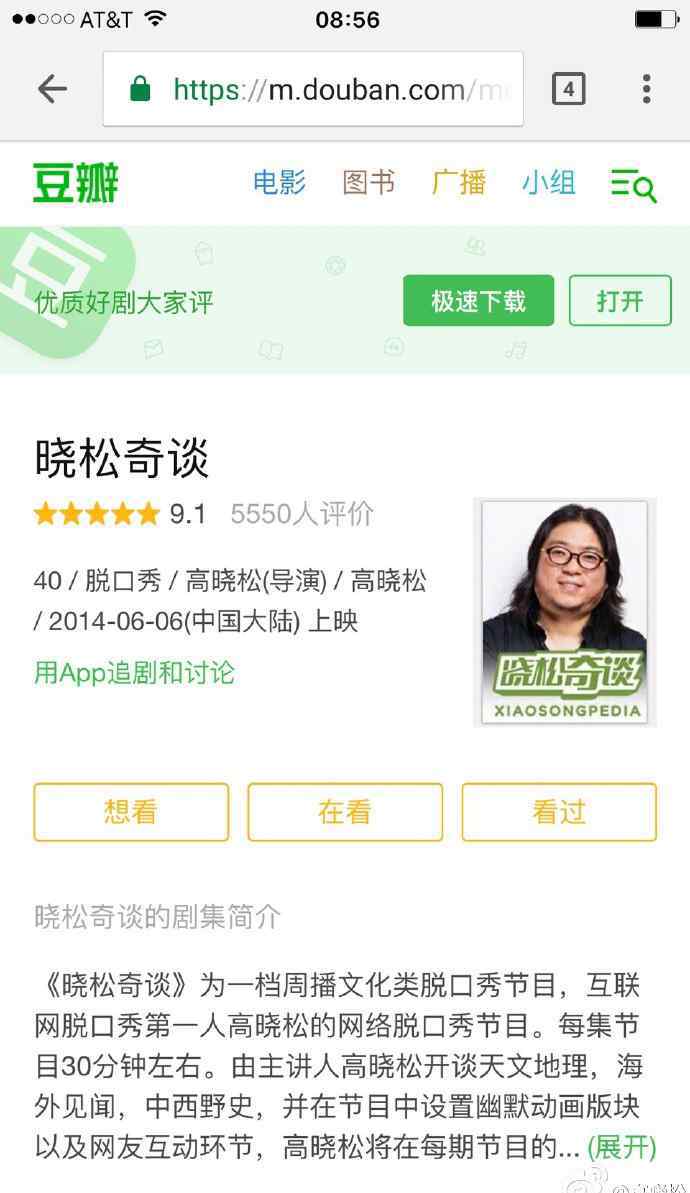The height and width of the screenshot is (1193, 690).
Task: Tap the 打开 button
Action: [x=620, y=301]
